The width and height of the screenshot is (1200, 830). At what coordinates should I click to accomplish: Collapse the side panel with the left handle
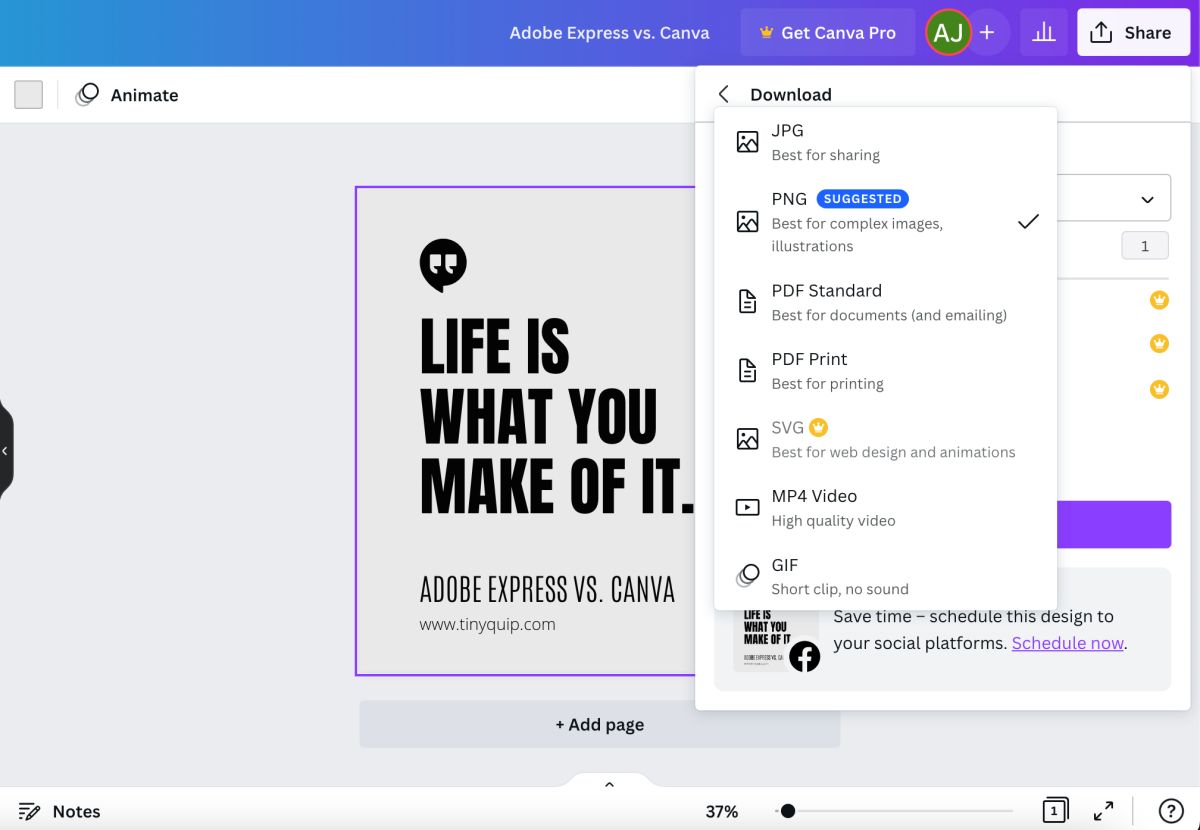coord(6,451)
